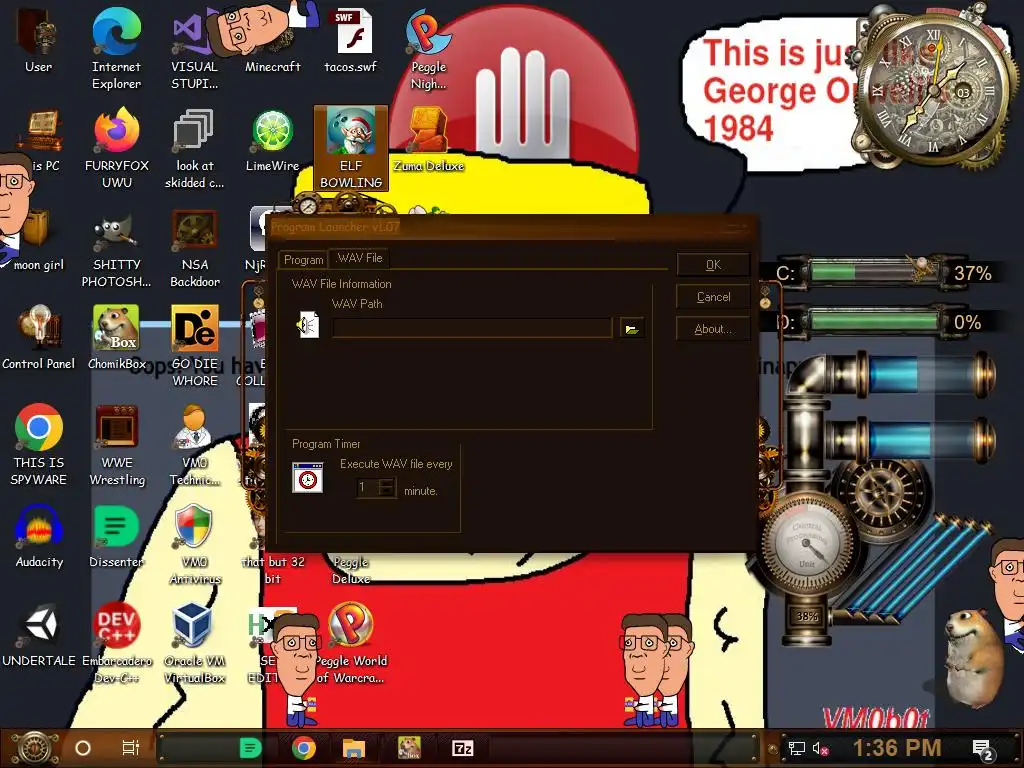Switch to the Program tab
Screen dimensions: 1024x768
[x=303, y=259]
